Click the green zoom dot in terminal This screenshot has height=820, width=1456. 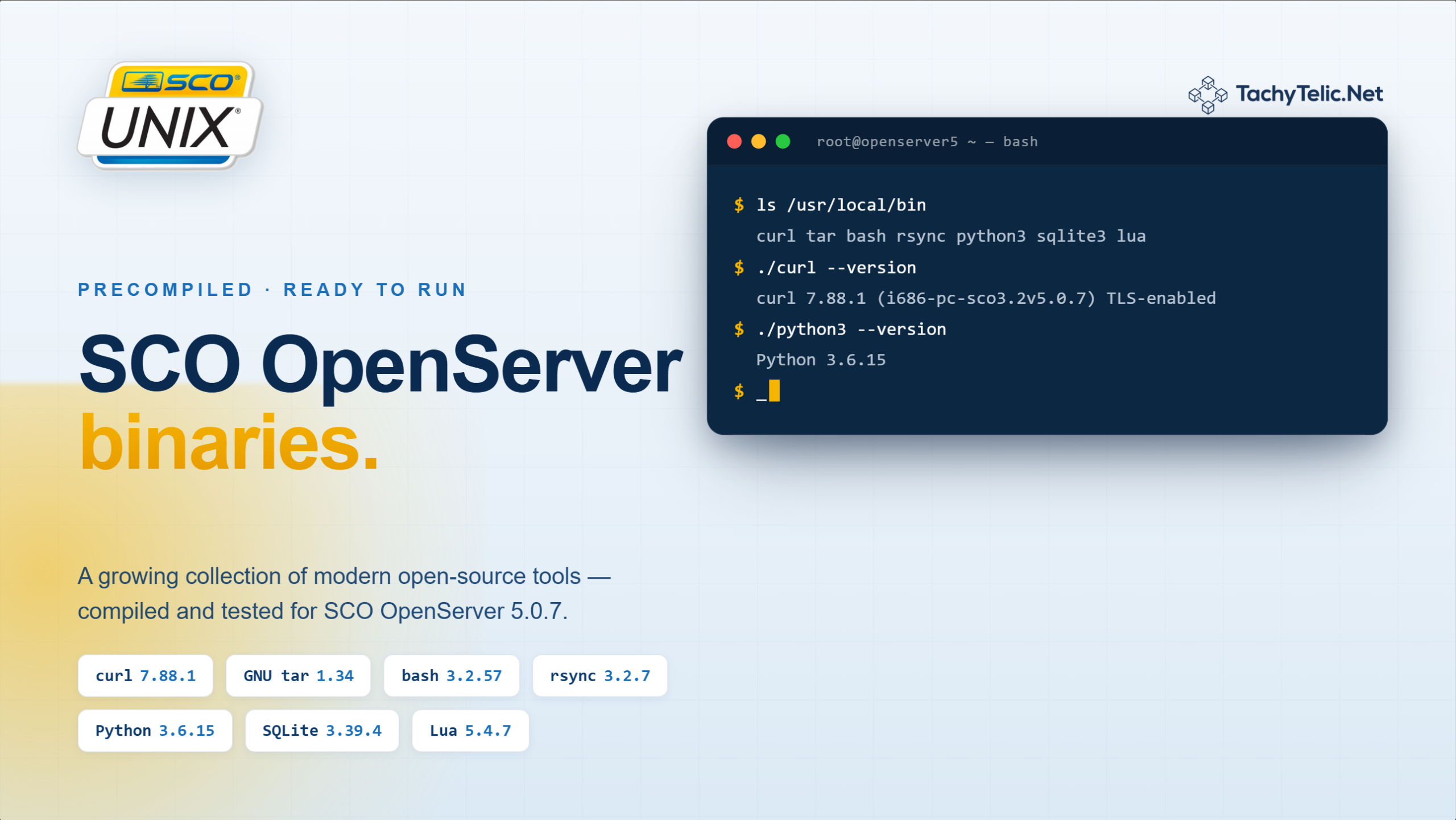point(783,141)
